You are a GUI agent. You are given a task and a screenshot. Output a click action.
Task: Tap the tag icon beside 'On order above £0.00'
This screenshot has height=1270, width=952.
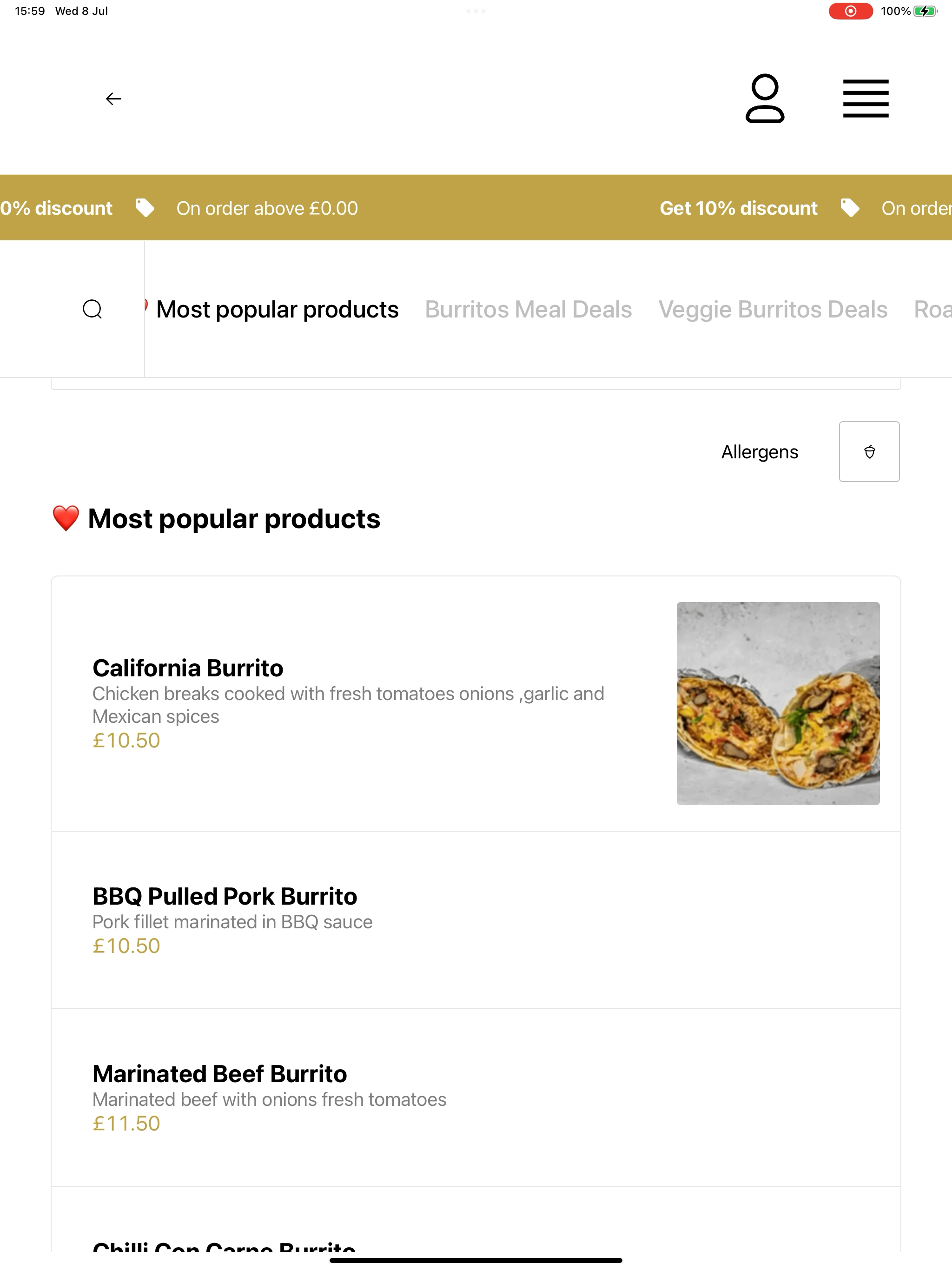[145, 208]
